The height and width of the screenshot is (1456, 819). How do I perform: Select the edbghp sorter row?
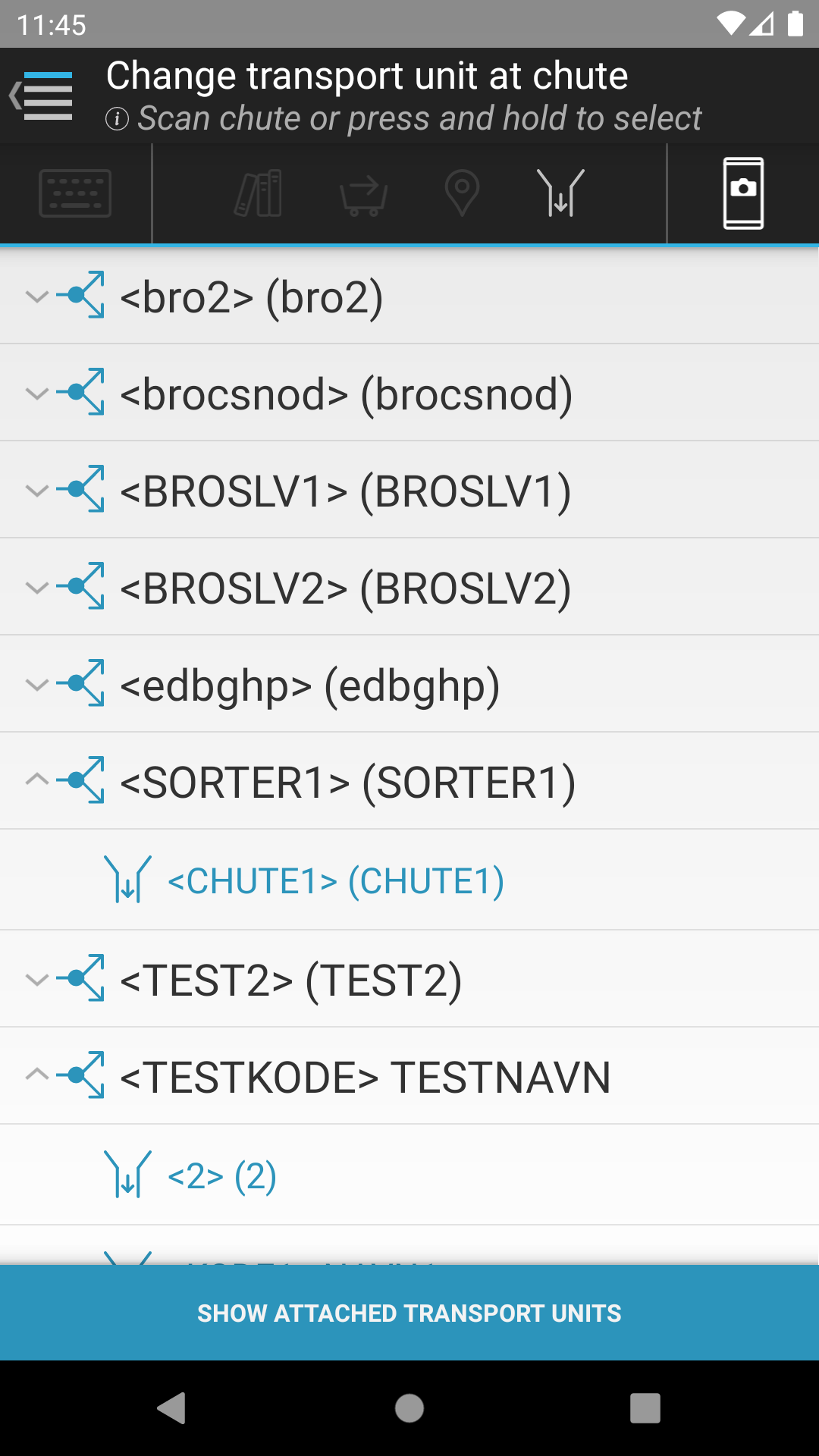pyautogui.click(x=409, y=684)
